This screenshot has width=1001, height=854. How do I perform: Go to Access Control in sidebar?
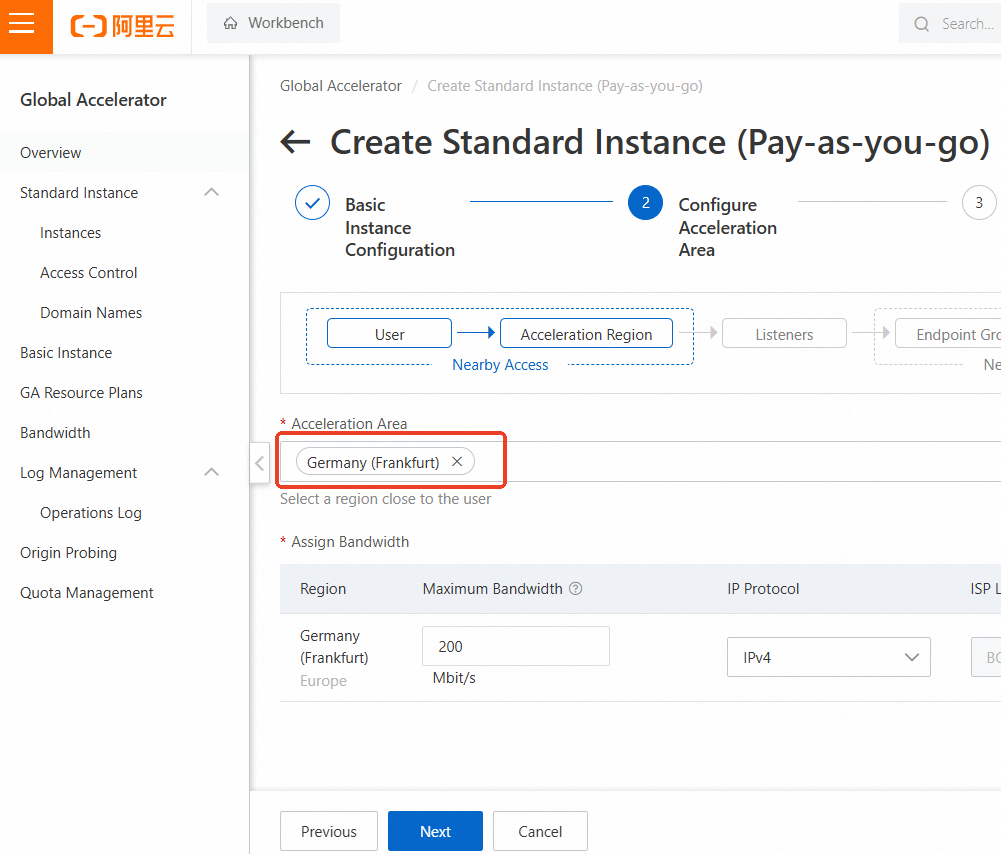[x=88, y=273]
